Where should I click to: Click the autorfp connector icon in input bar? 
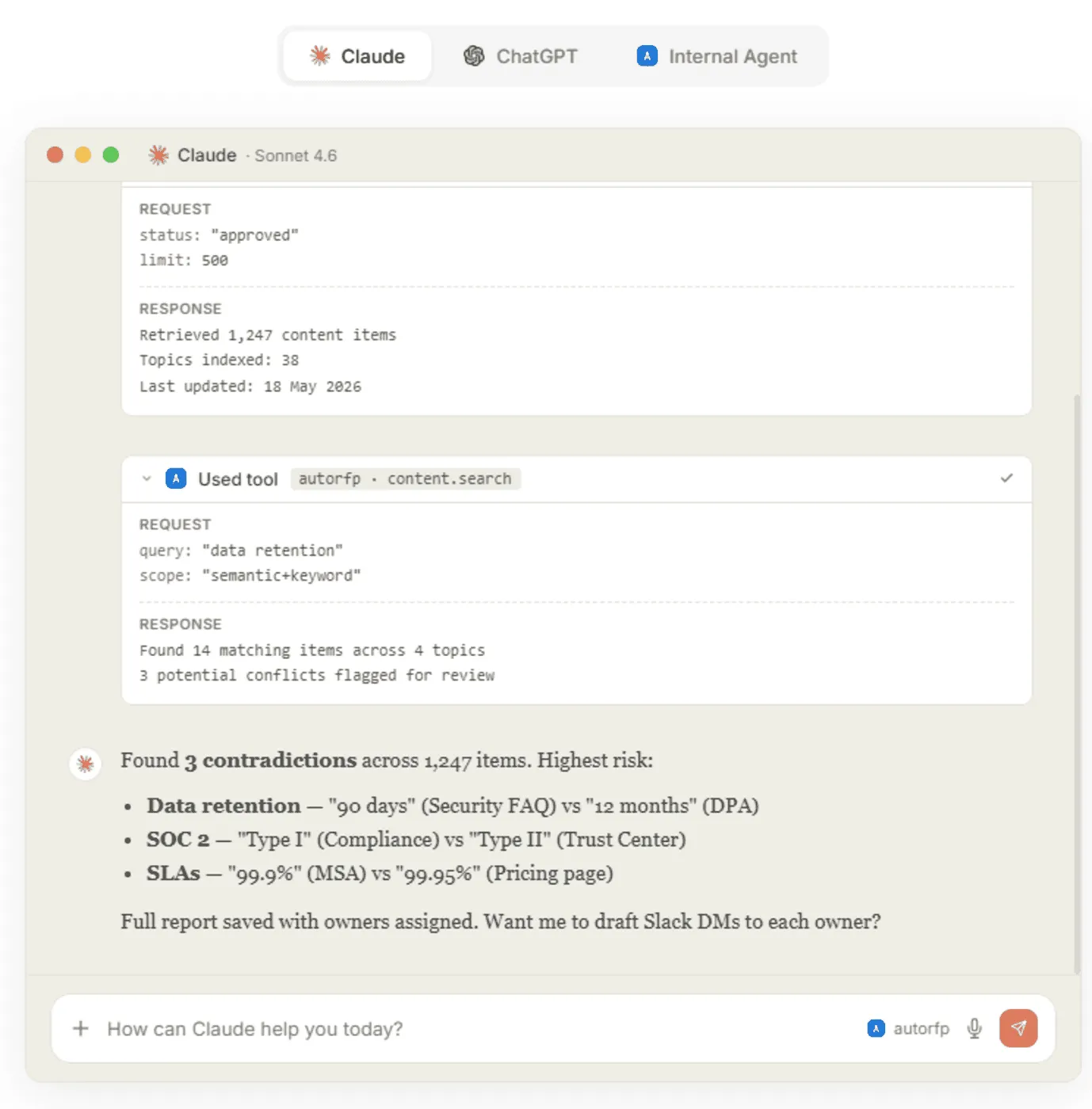[876, 1028]
